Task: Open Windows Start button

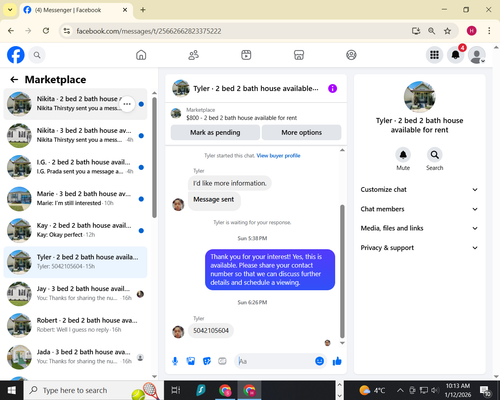Action: click(x=12, y=390)
